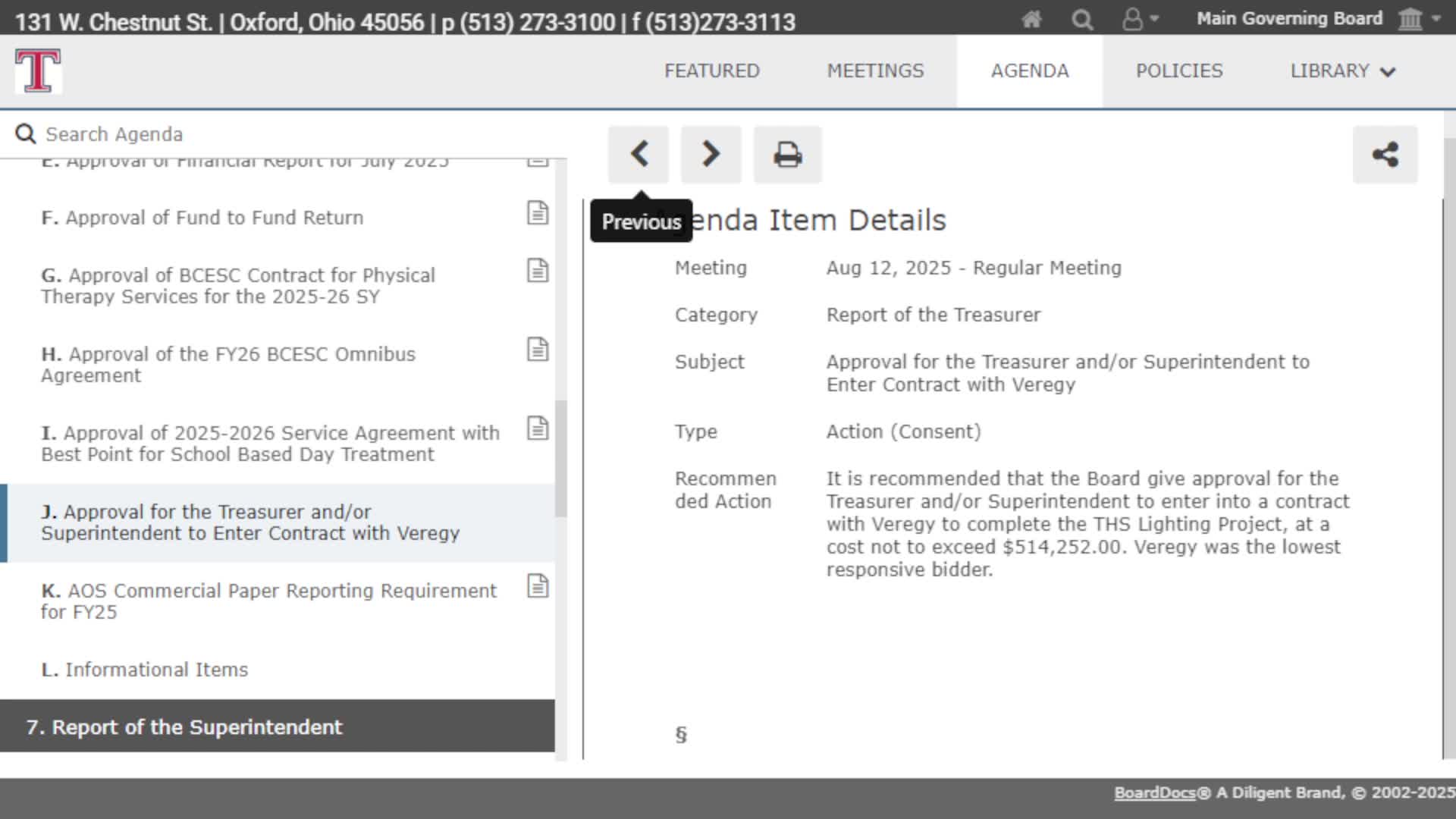Open Main Governing Board selector
The image size is (1456, 819).
pos(1318,18)
